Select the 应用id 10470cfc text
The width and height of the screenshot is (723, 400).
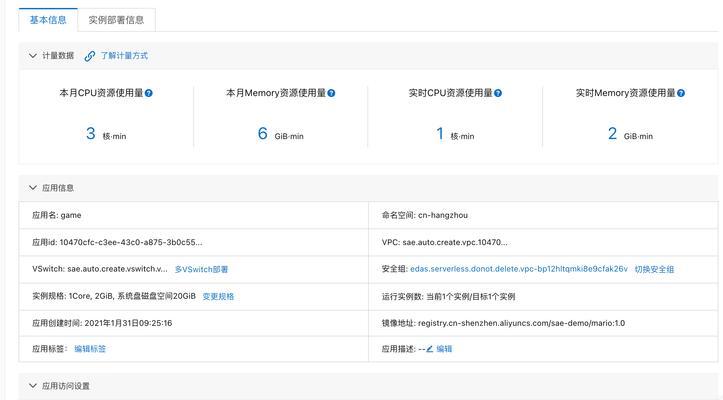(117, 242)
